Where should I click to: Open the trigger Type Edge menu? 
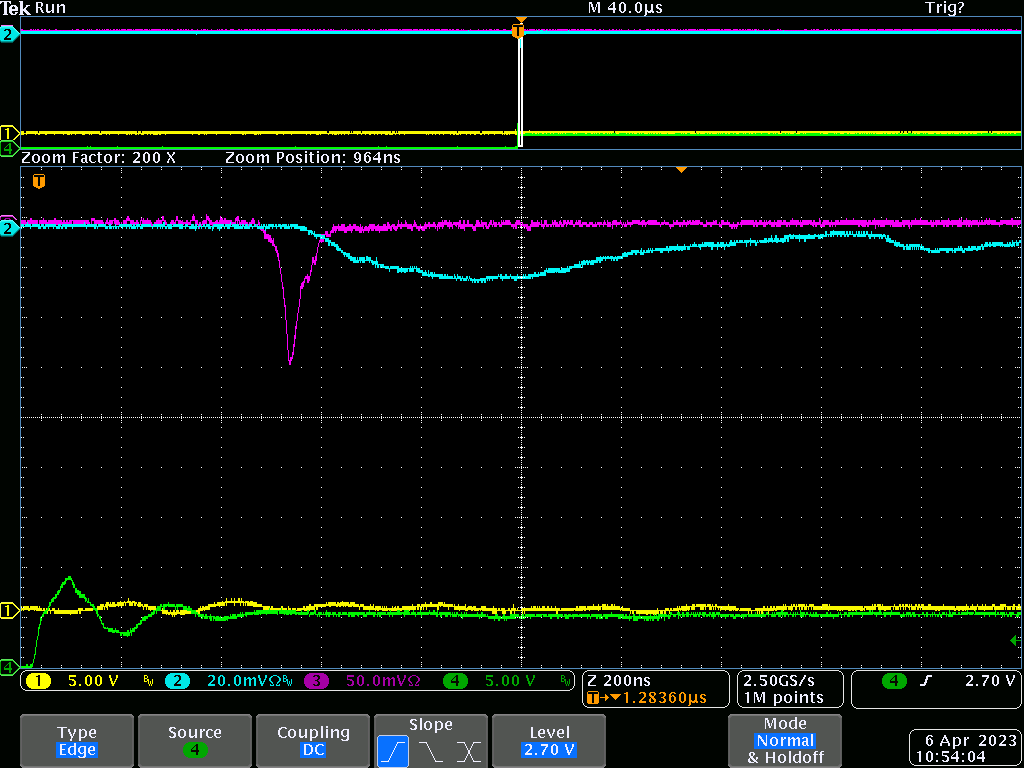pos(76,741)
